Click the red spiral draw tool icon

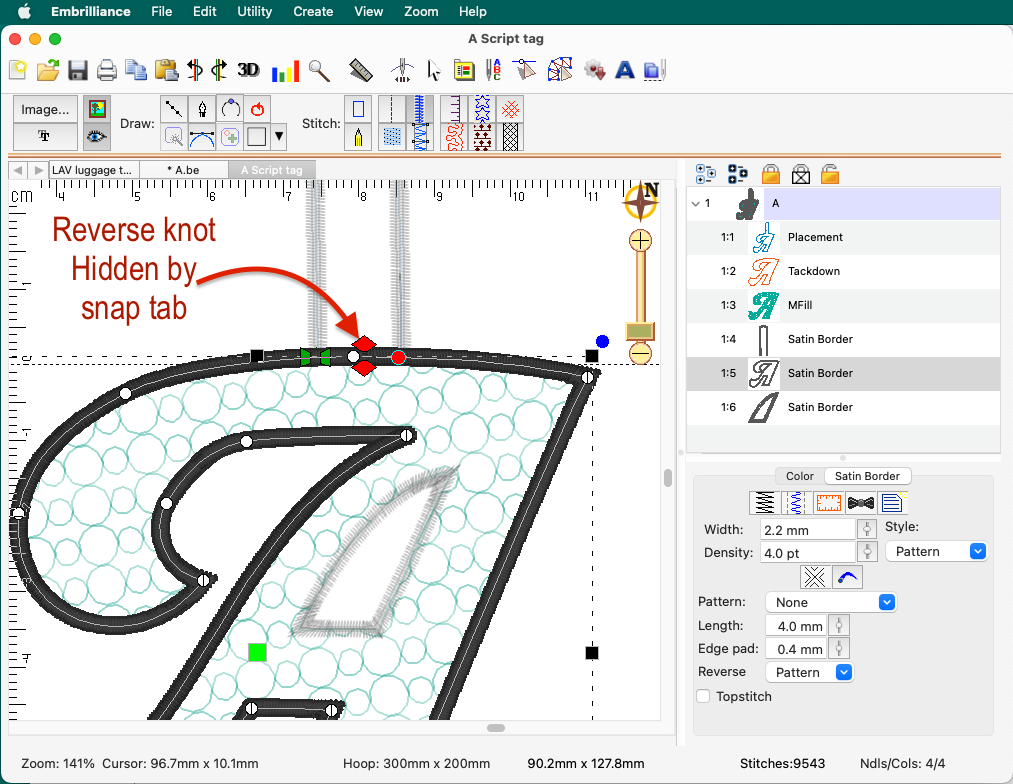point(257,109)
